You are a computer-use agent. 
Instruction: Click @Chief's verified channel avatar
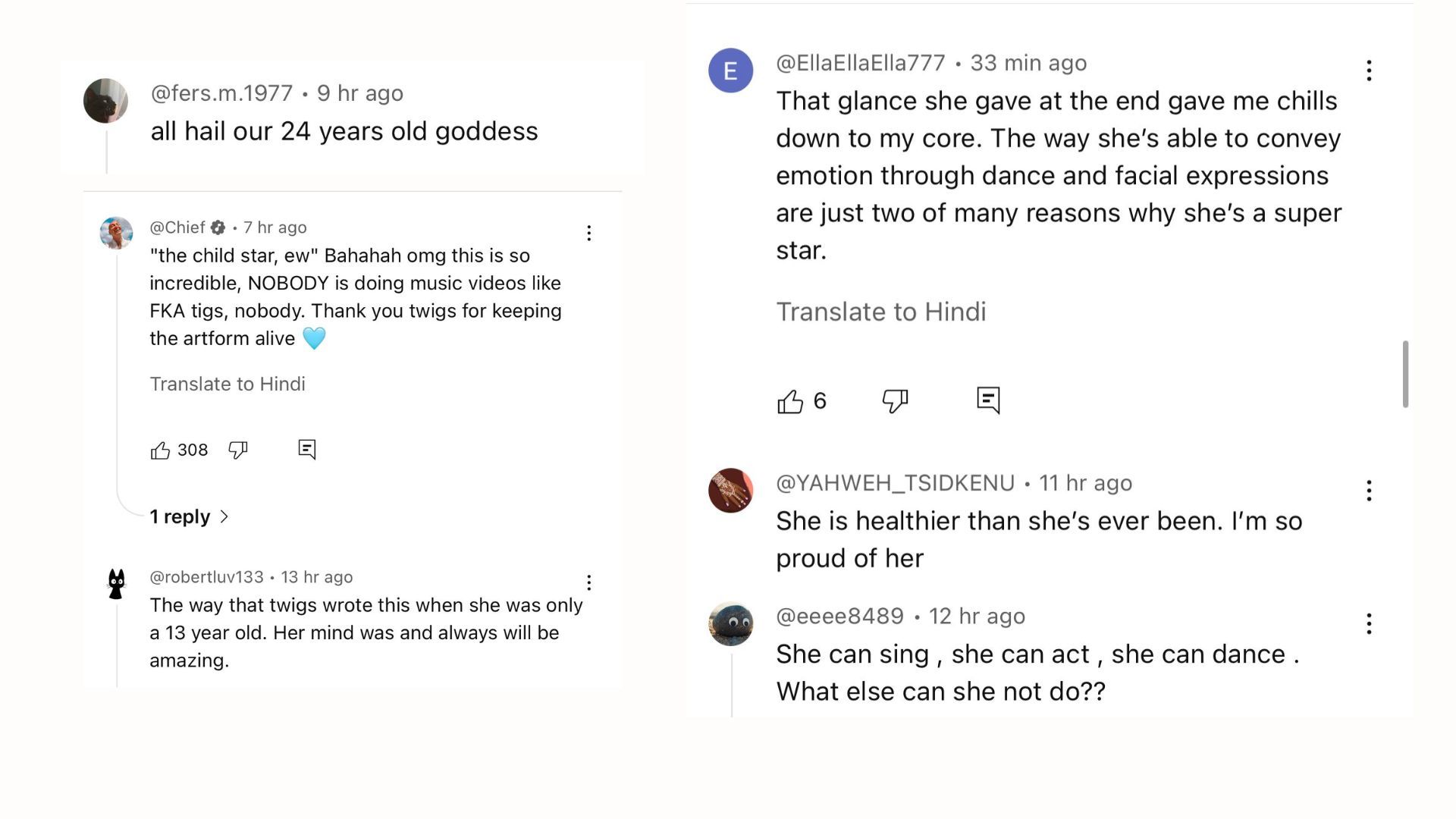[116, 233]
